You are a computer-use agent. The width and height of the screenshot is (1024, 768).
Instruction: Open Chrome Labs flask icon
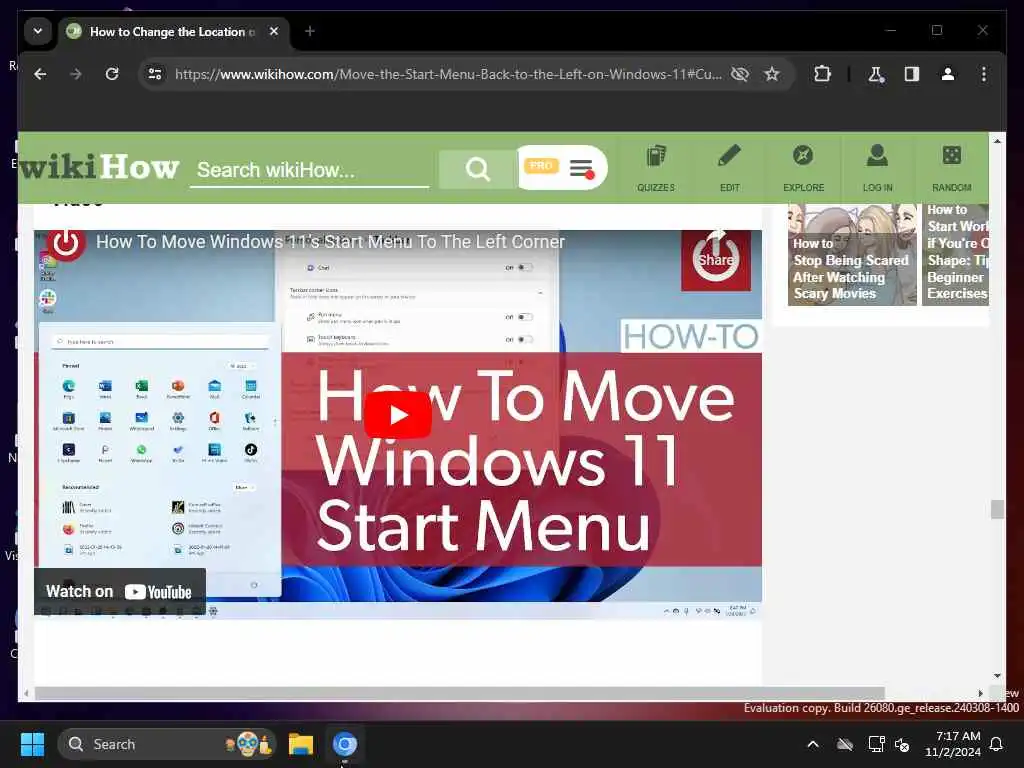click(x=876, y=74)
